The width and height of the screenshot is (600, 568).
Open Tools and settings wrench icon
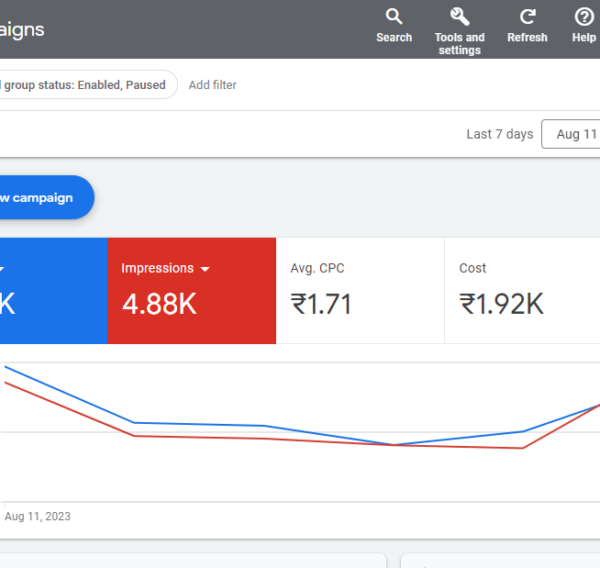click(x=460, y=16)
